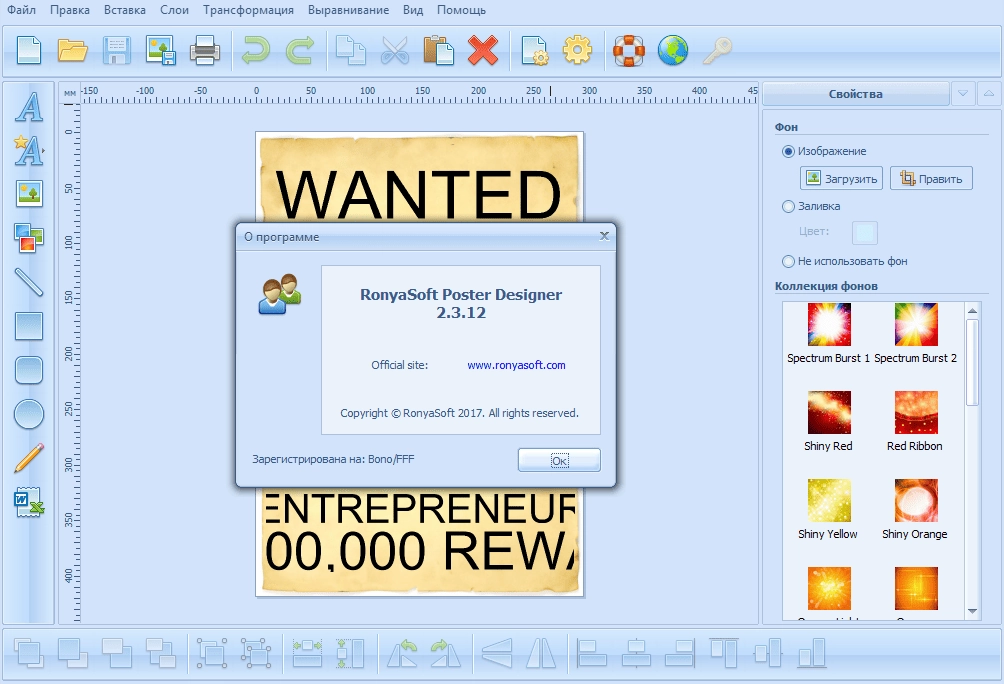This screenshot has width=1004, height=684.
Task: Click the Cut scissors icon
Action: 394,50
